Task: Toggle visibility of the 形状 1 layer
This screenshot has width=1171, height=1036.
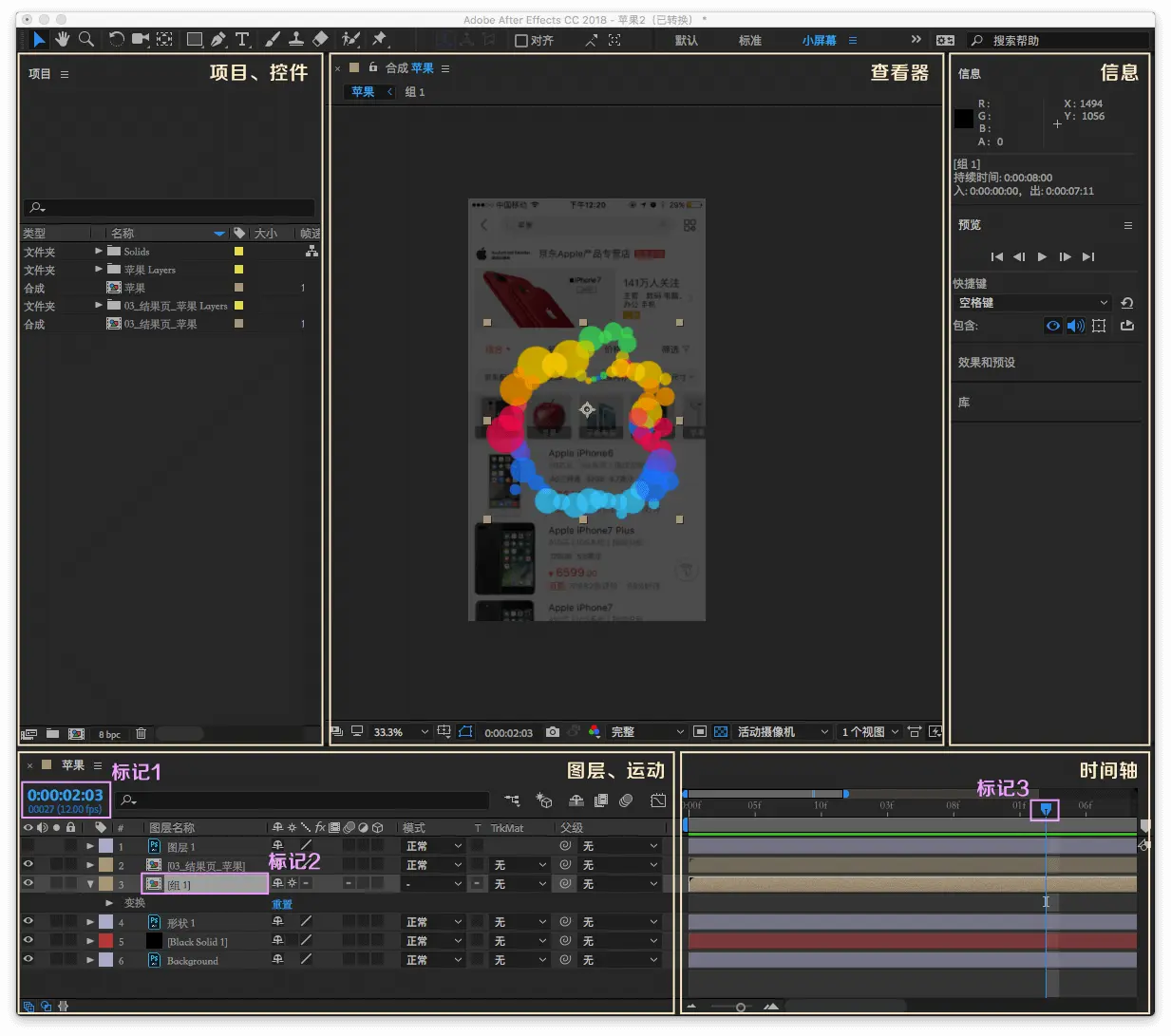Action: click(28, 921)
